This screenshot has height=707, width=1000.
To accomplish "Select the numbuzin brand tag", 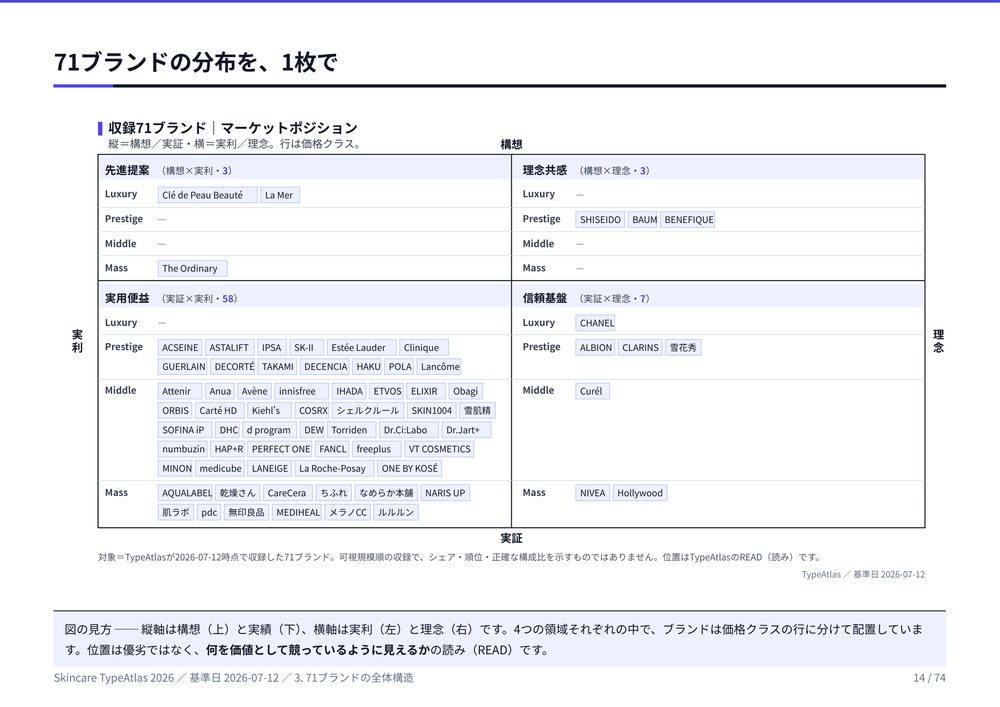I will pos(182,449).
